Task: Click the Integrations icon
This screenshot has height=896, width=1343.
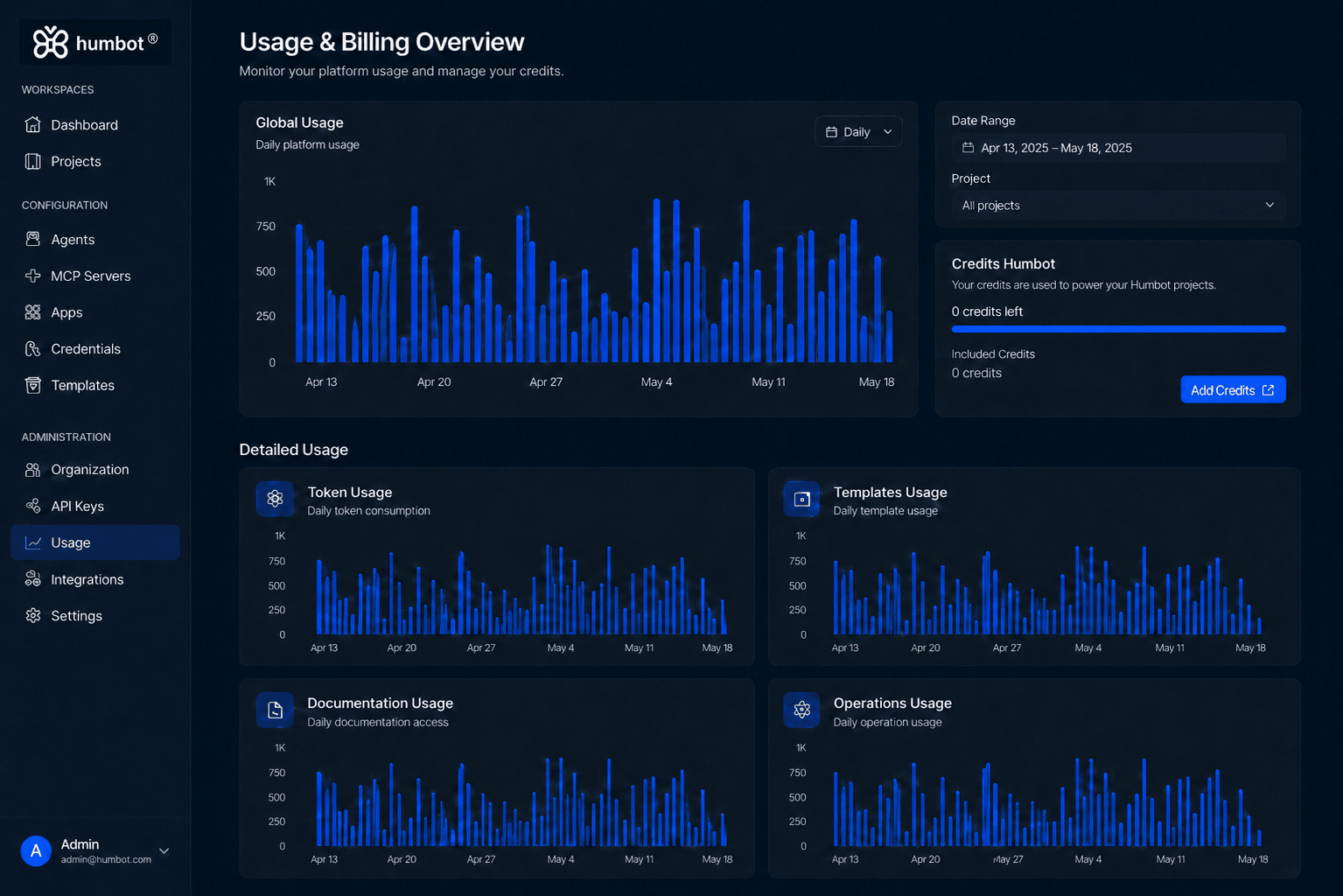Action: tap(33, 579)
